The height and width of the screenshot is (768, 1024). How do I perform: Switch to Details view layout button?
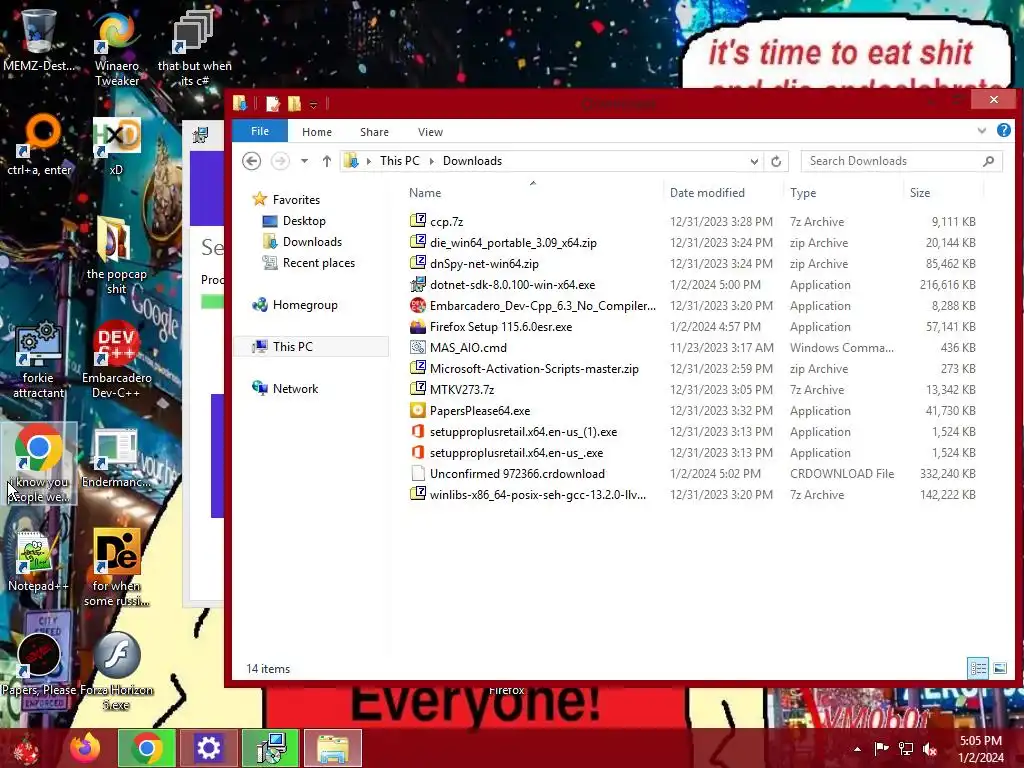978,668
